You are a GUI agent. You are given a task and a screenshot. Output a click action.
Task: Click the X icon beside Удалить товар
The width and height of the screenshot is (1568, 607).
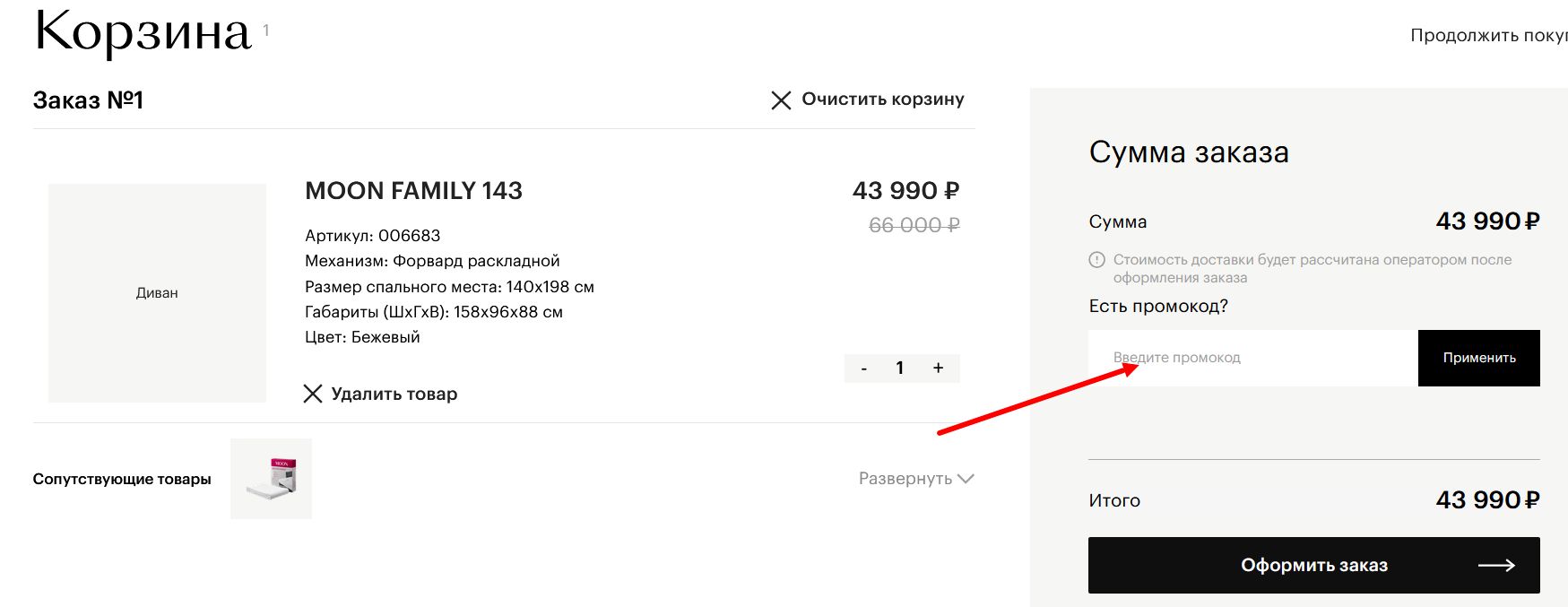(313, 394)
